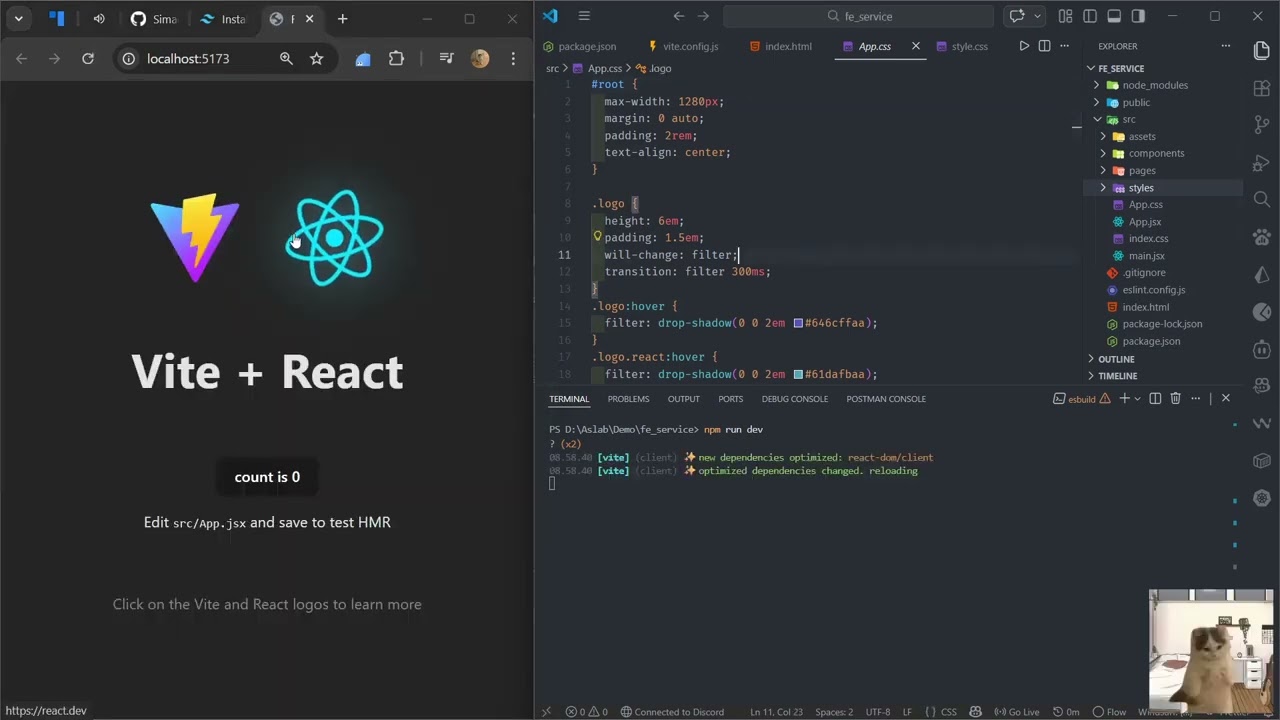Open Explorer panel more actions ellipsis
Screen dimensions: 1280x720
(x=1225, y=46)
